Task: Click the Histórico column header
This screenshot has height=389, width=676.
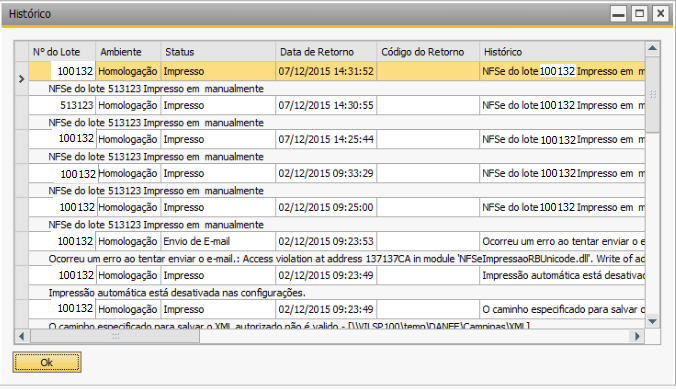Action: 562,52
